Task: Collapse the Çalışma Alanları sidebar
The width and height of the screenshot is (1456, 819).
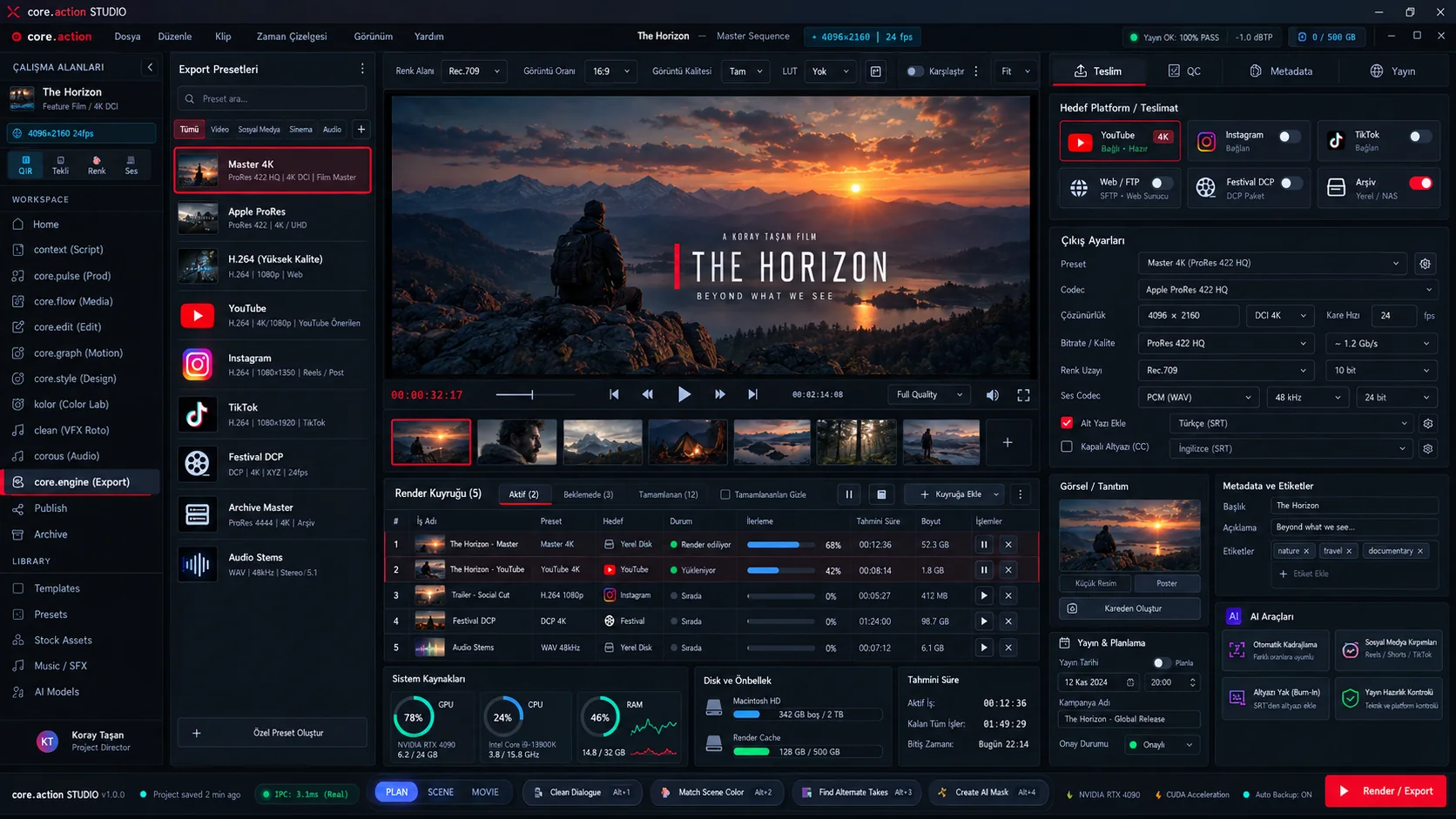Action: click(x=150, y=67)
